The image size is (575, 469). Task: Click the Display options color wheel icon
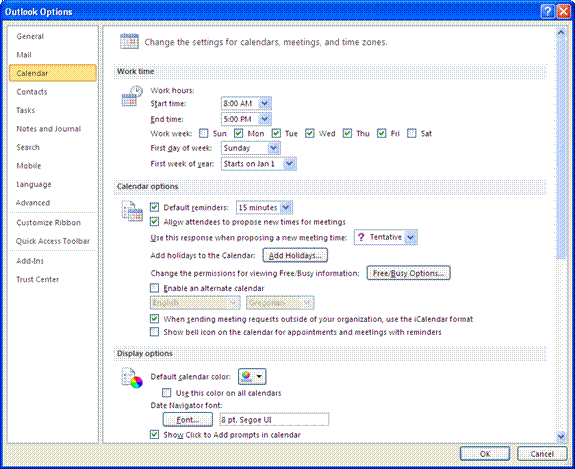point(132,378)
